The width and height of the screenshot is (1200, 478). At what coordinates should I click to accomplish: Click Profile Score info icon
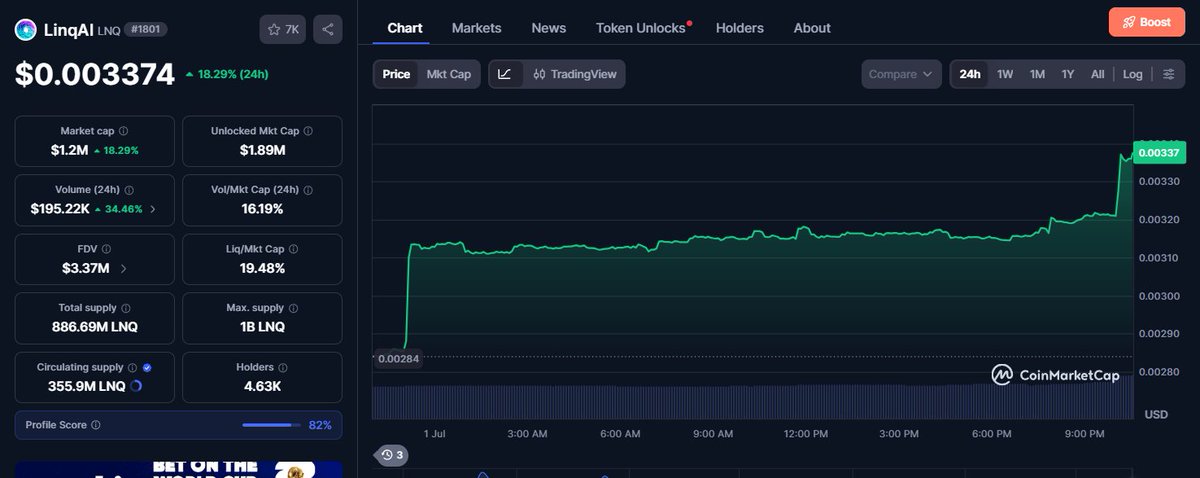pyautogui.click(x=96, y=425)
